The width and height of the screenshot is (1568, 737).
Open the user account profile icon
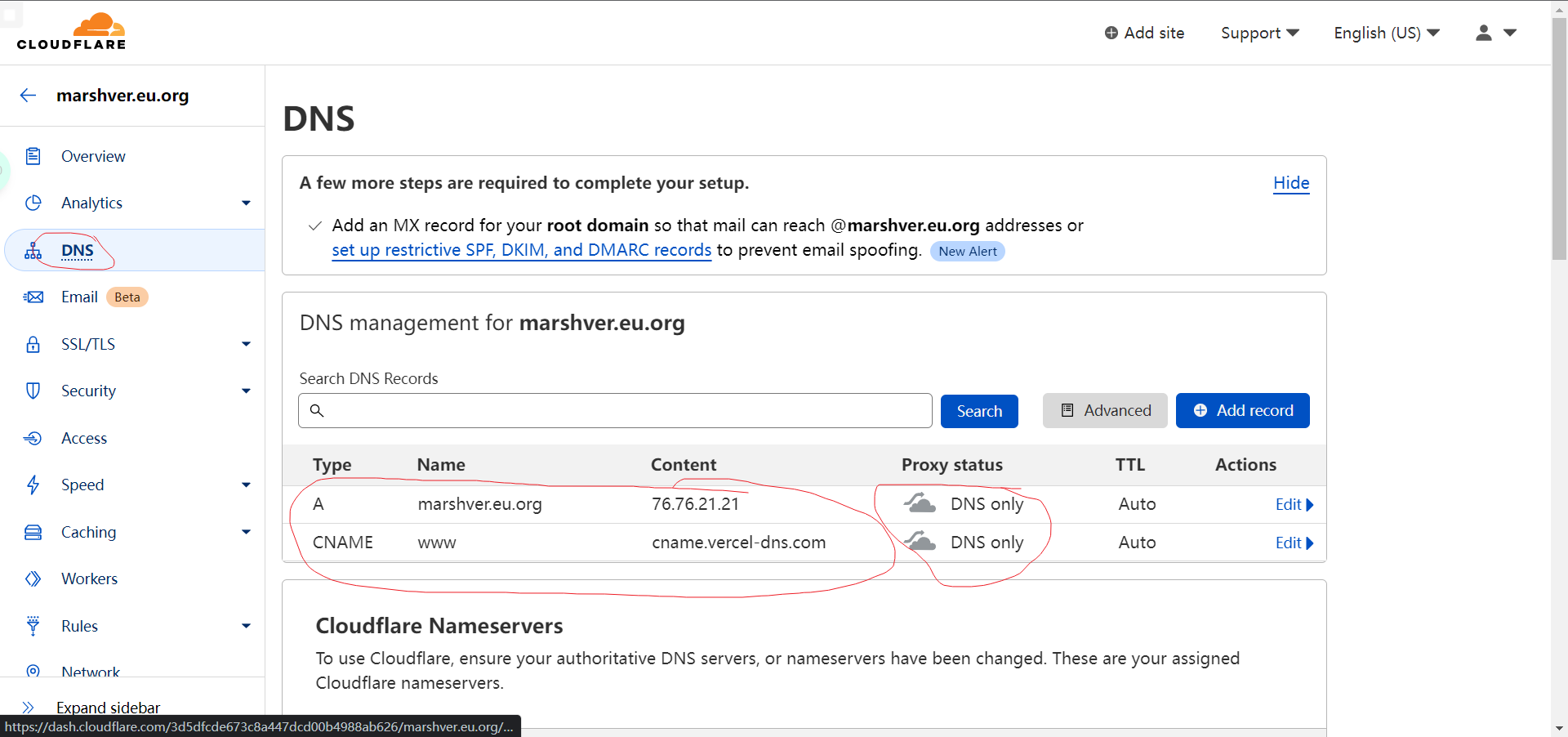(x=1484, y=33)
